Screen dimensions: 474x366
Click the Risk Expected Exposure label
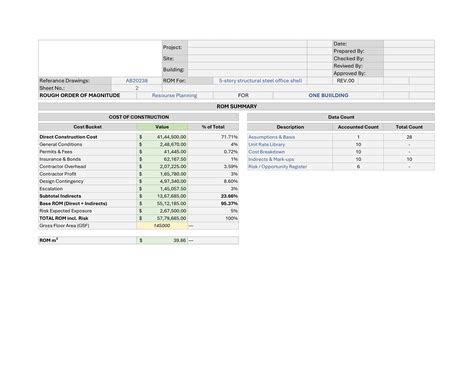click(66, 211)
